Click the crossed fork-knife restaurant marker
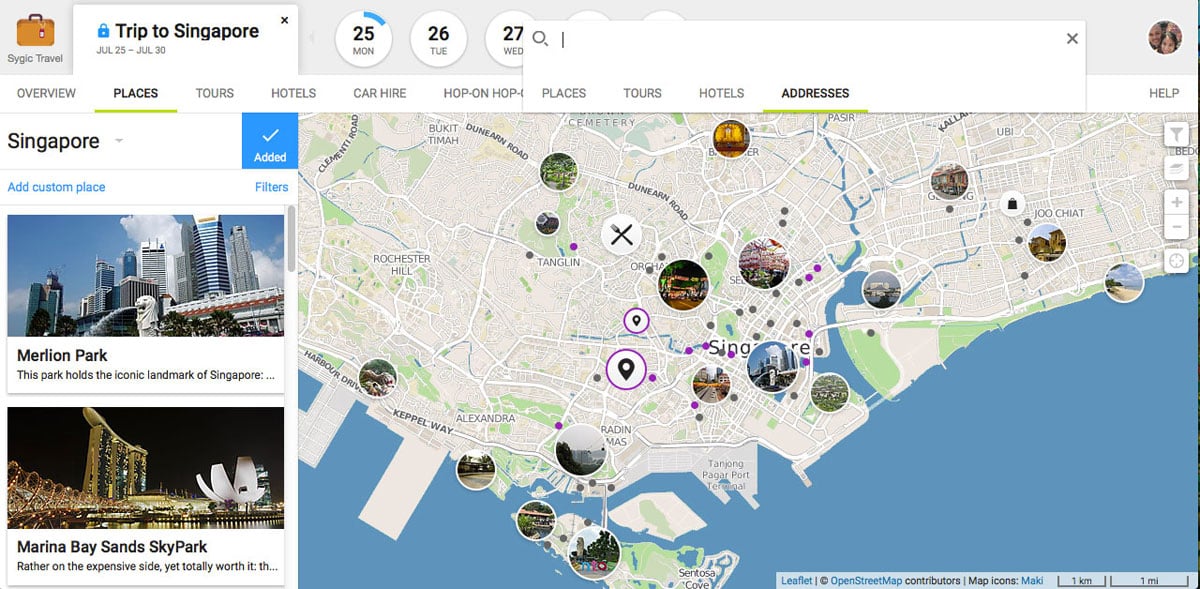The image size is (1200, 589). pos(622,235)
